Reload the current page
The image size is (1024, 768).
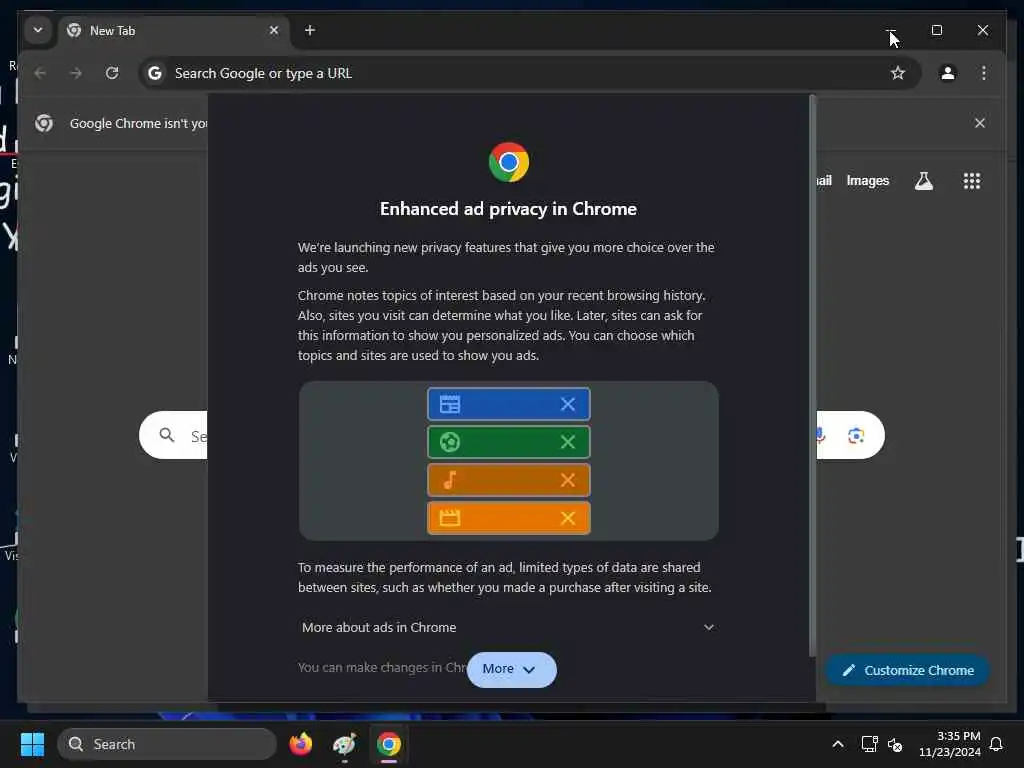(112, 73)
